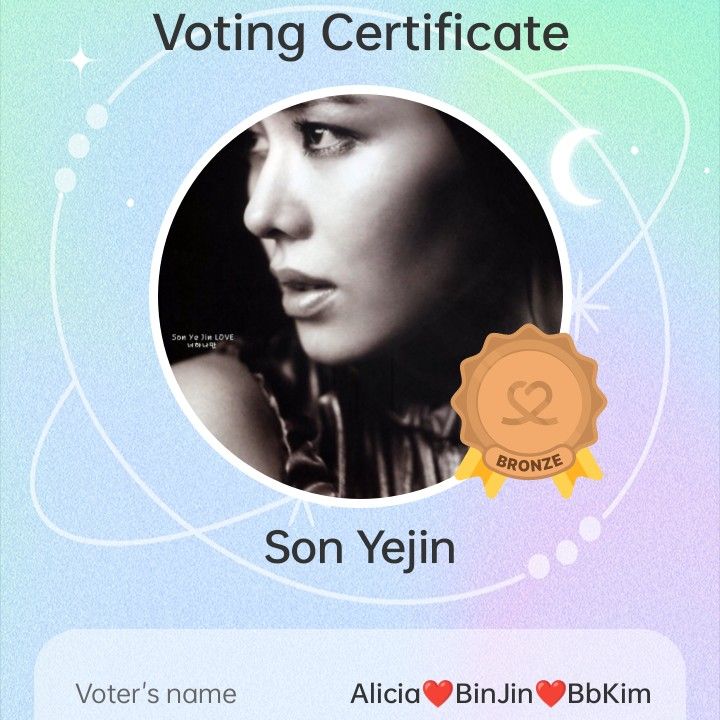This screenshot has width=720, height=720.
Task: Click the four-point sparkle star near the title
Action: tap(81, 60)
